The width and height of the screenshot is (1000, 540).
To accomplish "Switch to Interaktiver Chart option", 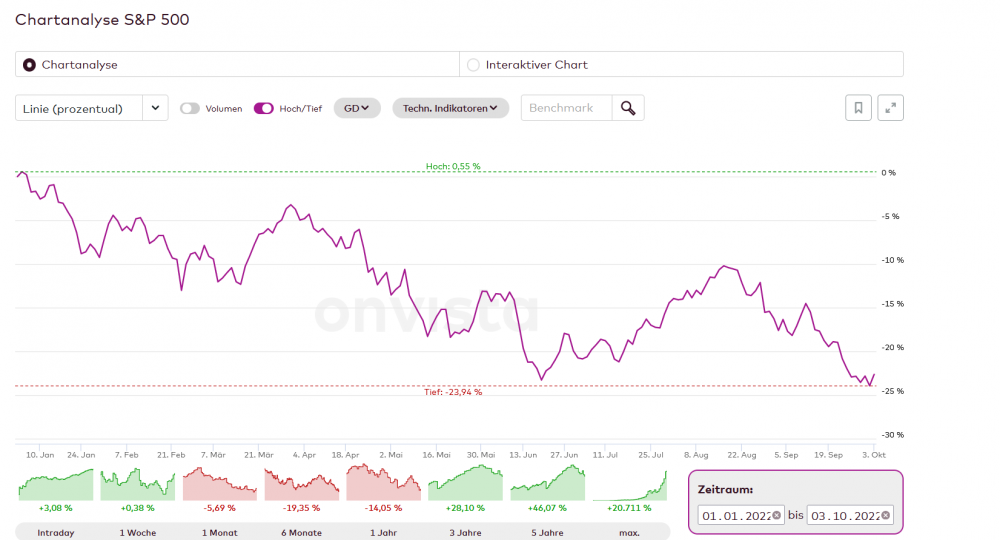I will 474,65.
